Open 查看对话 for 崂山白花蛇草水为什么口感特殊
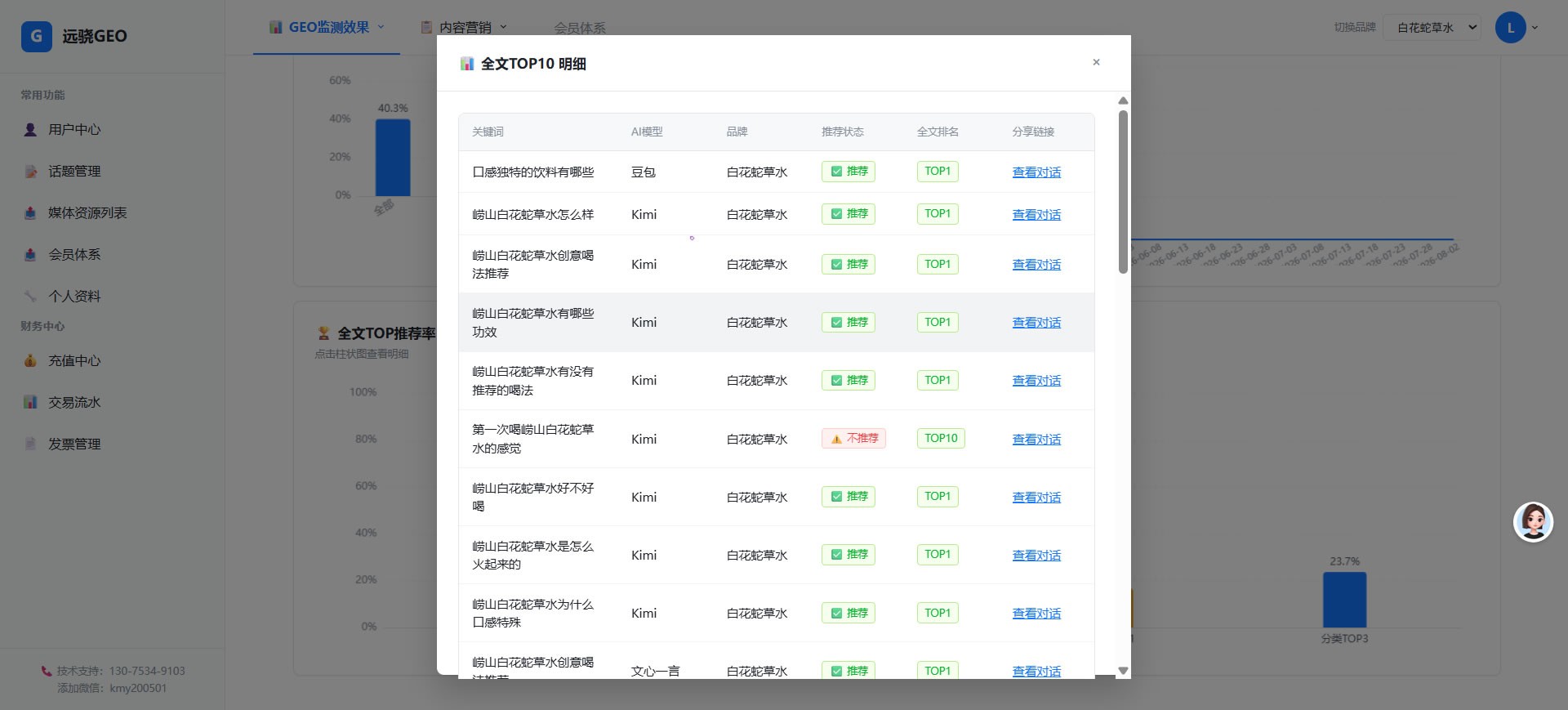 pos(1036,614)
